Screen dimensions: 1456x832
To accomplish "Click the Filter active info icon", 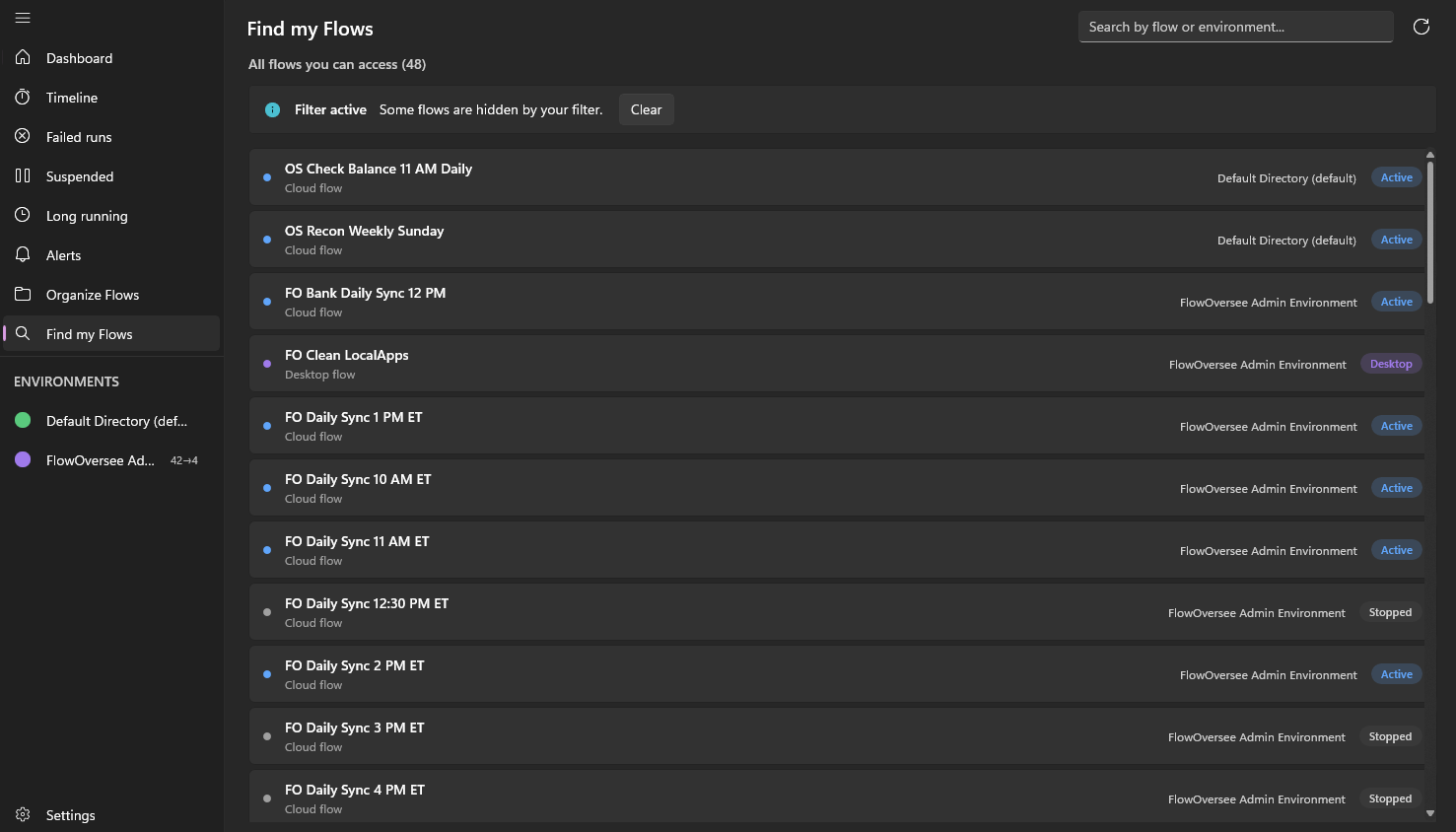I will (x=272, y=109).
